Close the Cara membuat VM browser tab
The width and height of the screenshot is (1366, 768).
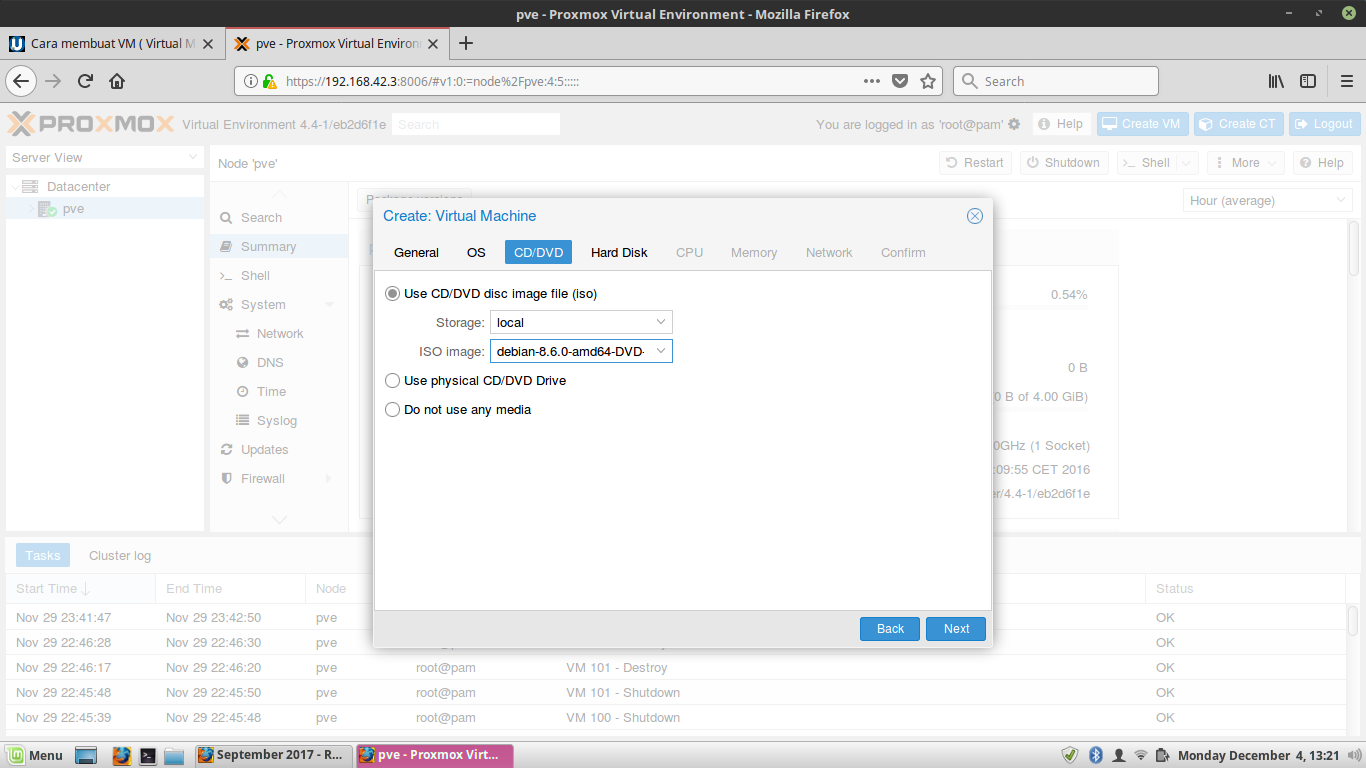208,43
